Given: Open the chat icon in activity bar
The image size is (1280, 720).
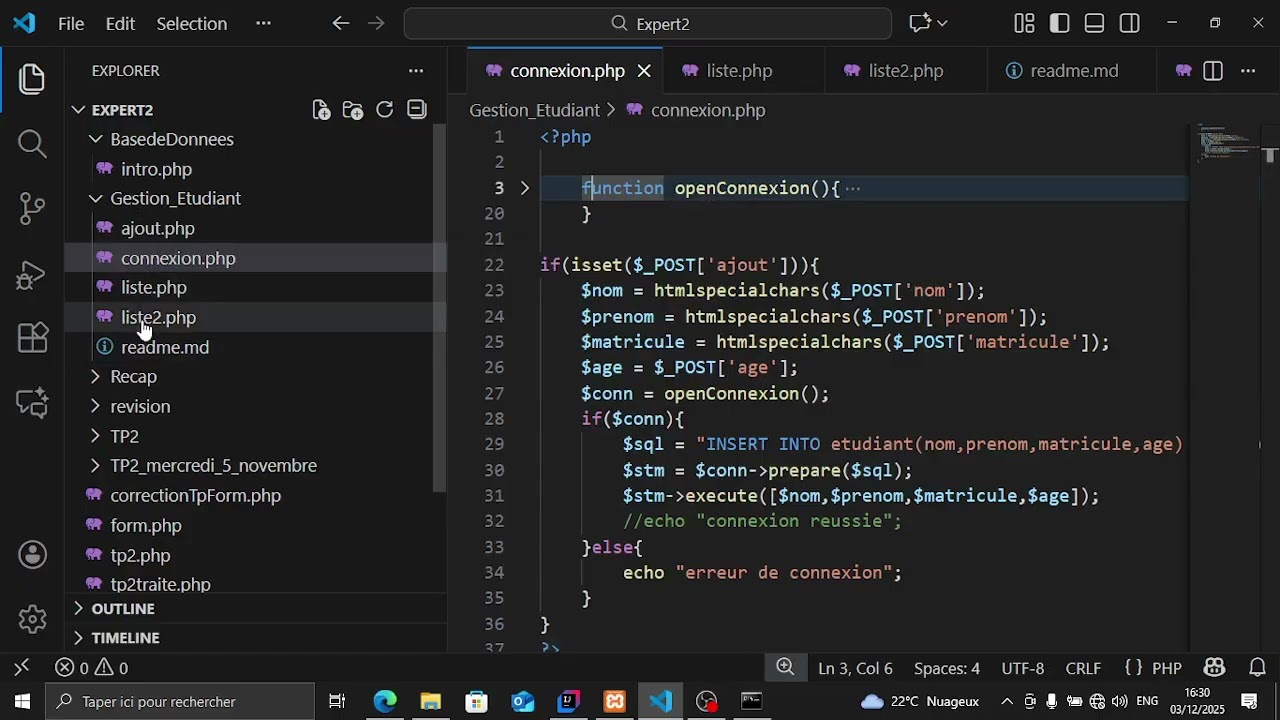Looking at the screenshot, I should coord(32,403).
